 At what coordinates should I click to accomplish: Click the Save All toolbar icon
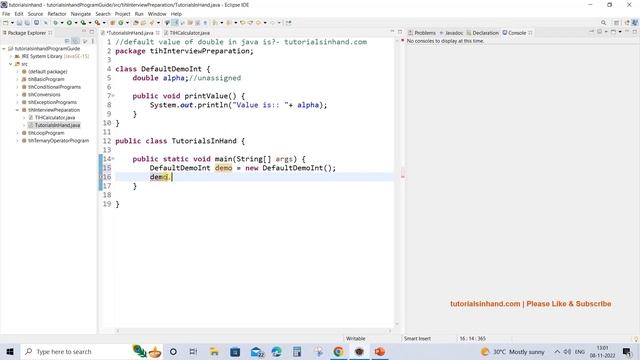[x=27, y=23]
